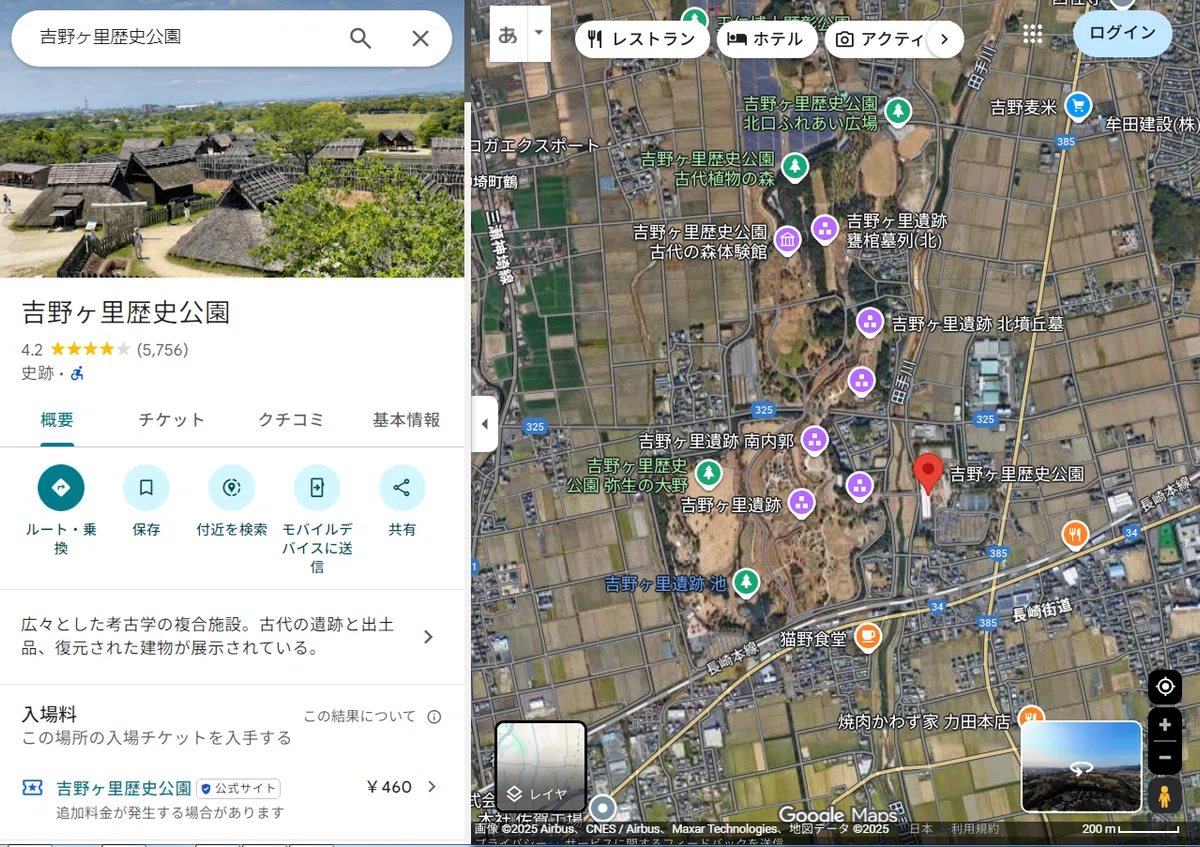
Task: Open the dropdown arrow beside あ
Action: click(x=539, y=32)
